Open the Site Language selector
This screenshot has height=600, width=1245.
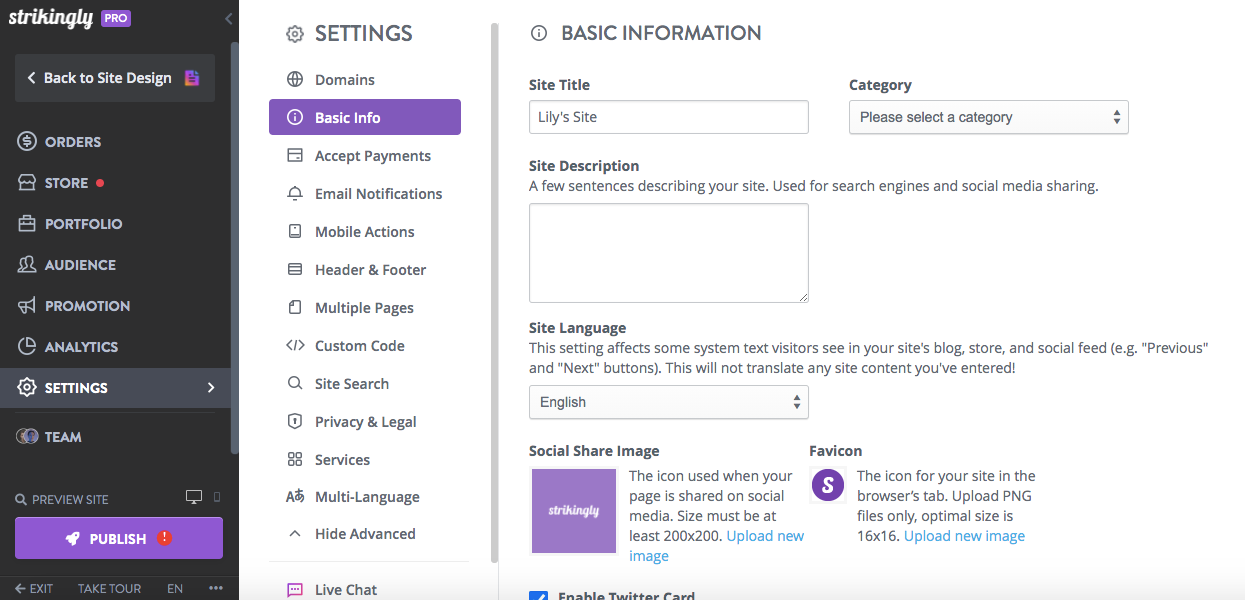click(668, 402)
